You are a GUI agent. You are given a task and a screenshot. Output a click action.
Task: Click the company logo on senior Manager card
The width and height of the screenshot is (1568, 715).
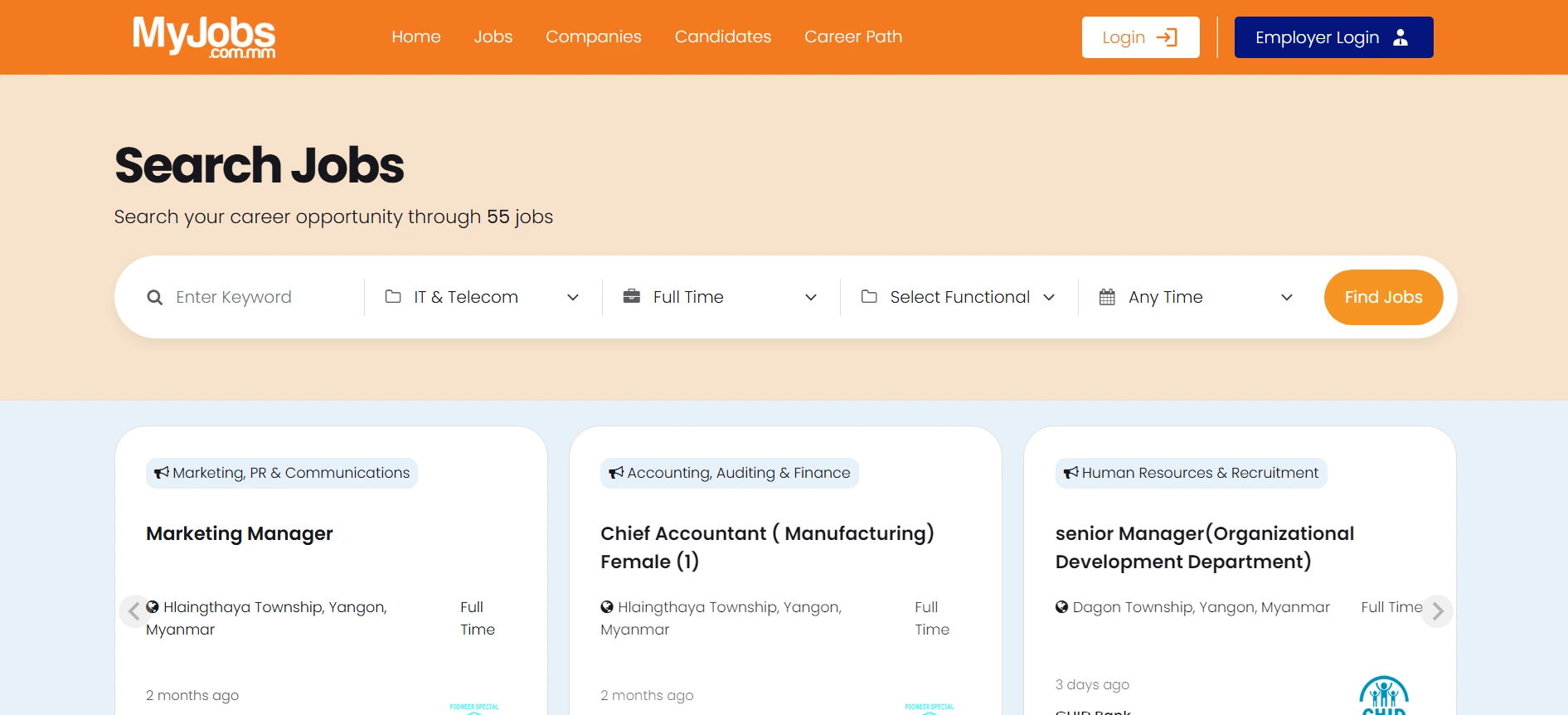(1384, 695)
